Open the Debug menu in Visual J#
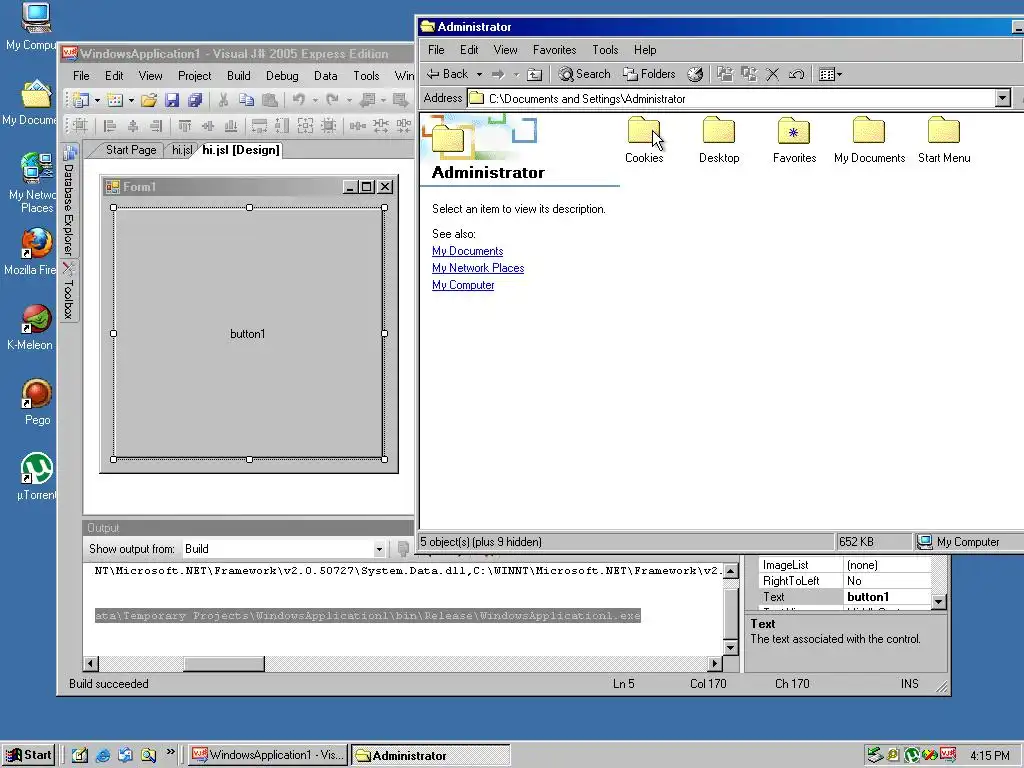The image size is (1024, 768). point(282,76)
